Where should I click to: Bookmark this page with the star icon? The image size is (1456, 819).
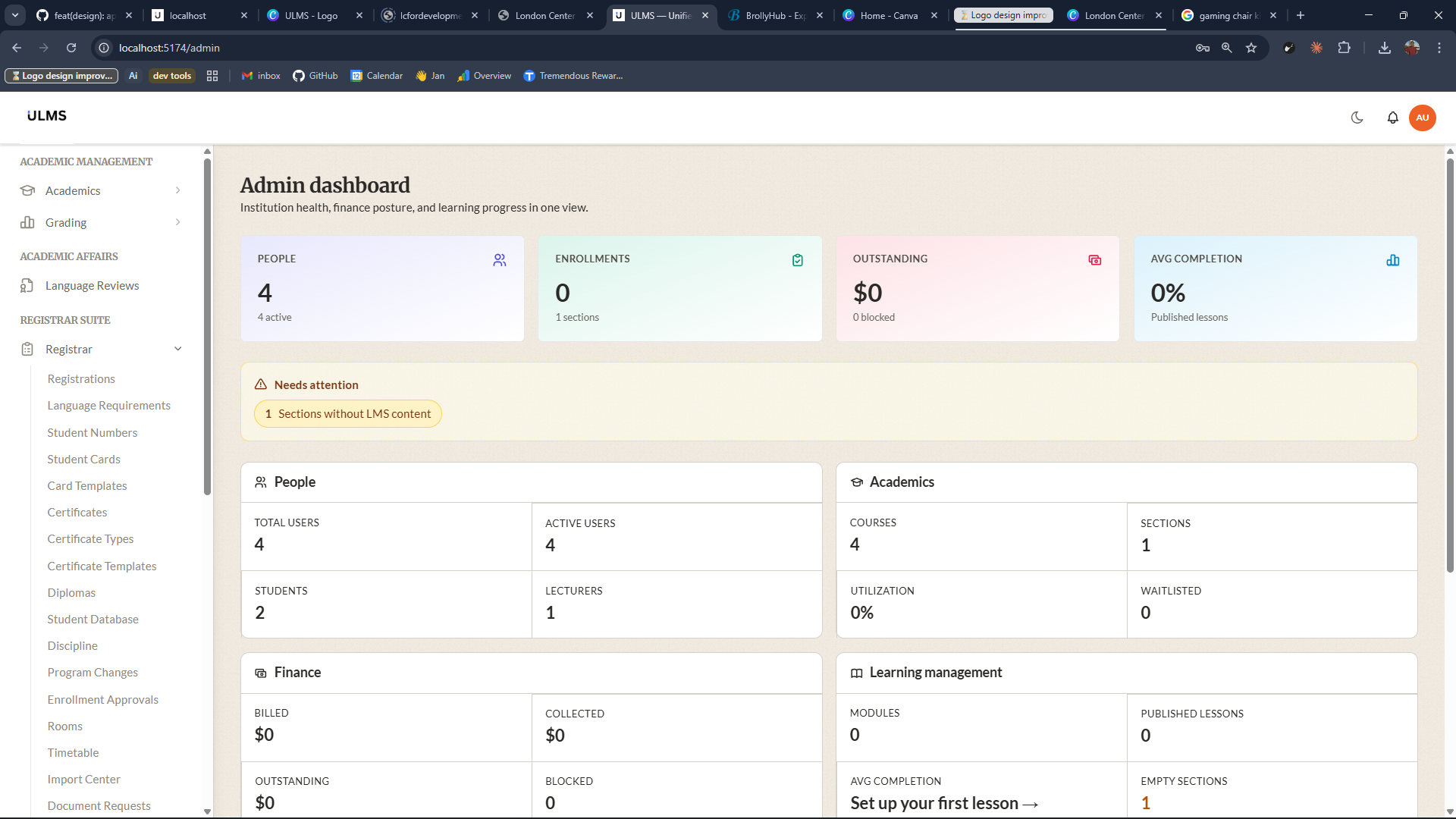1251,48
